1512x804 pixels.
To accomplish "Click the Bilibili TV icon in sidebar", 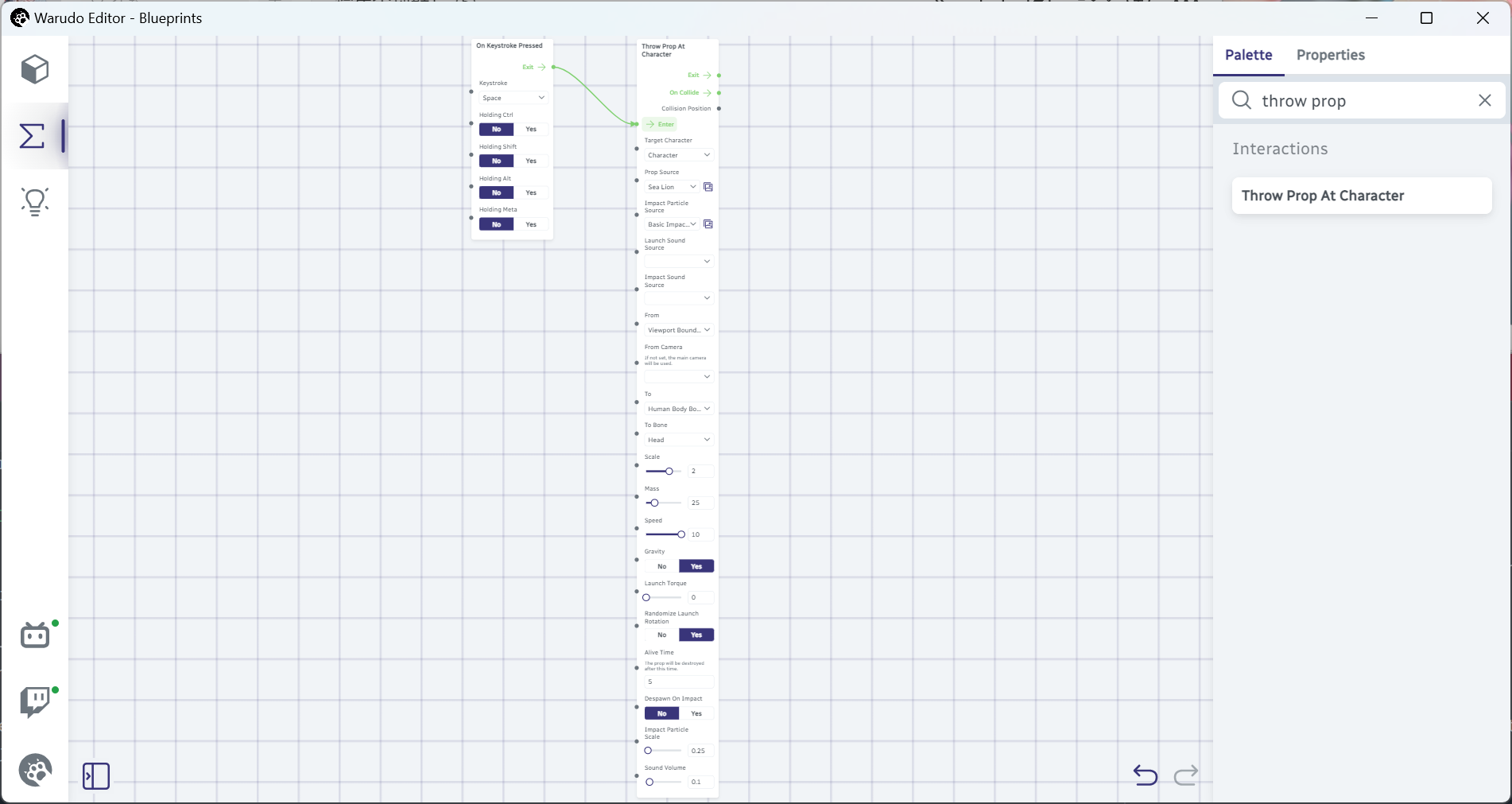I will (x=35, y=635).
